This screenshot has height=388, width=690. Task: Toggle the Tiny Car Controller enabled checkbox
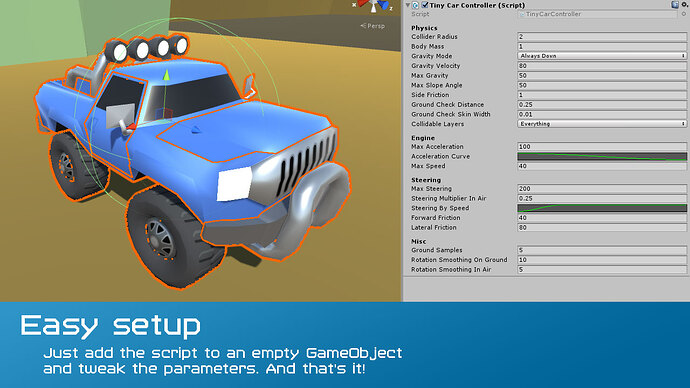425,5
